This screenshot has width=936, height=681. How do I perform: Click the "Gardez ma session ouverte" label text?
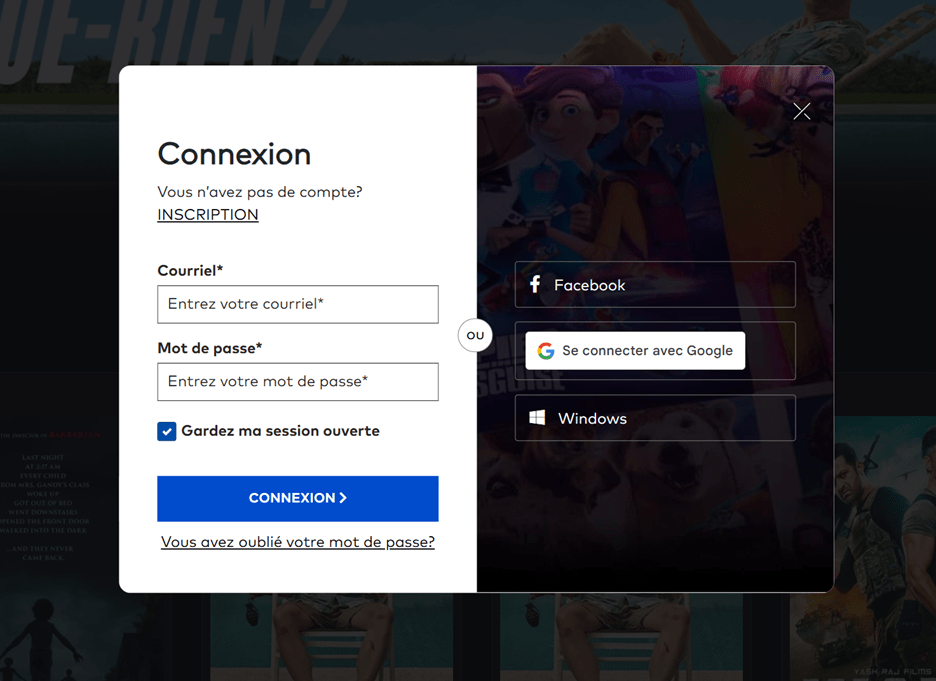[280, 431]
